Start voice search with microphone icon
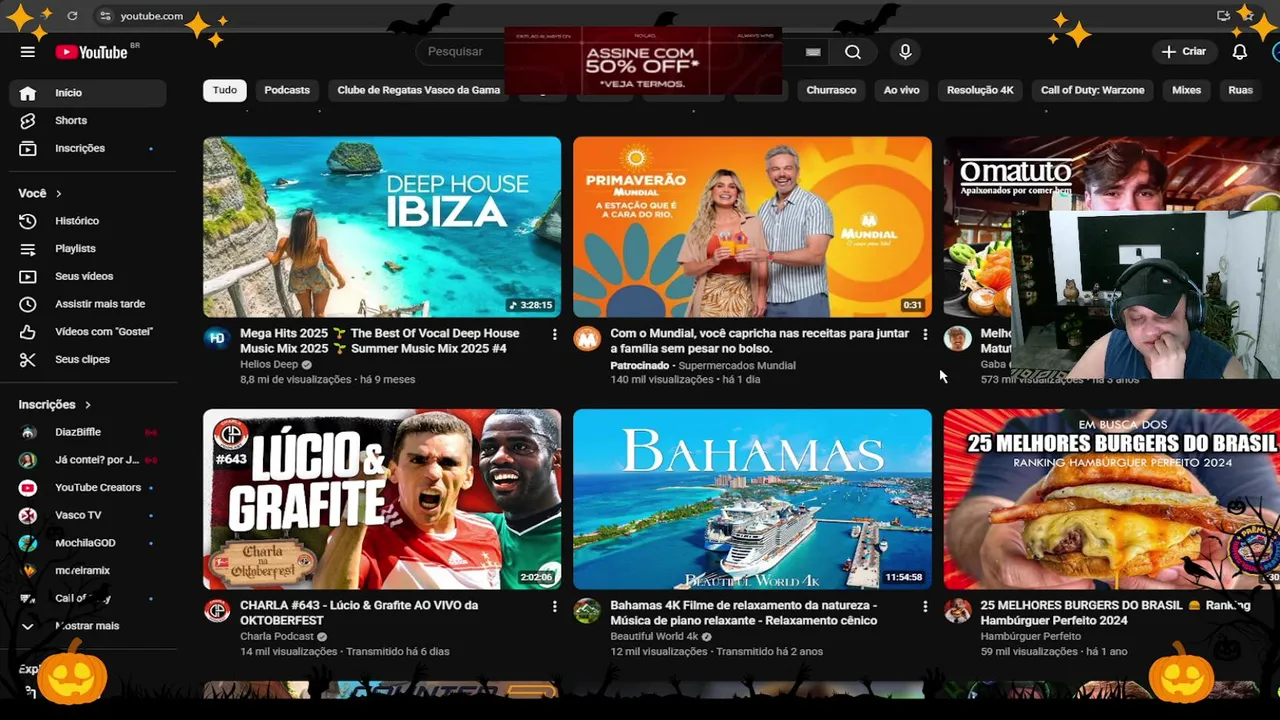The image size is (1280, 720). [x=905, y=52]
